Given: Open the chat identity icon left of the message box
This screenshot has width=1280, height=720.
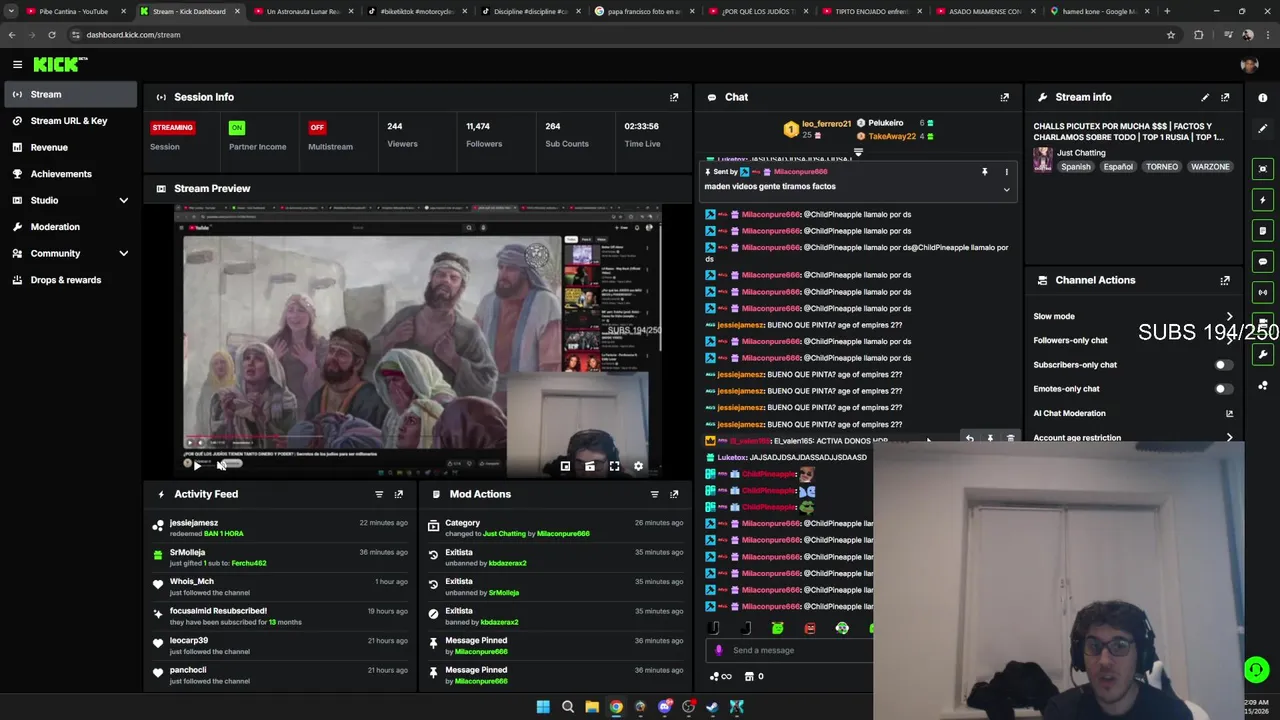Looking at the screenshot, I should click(x=718, y=650).
